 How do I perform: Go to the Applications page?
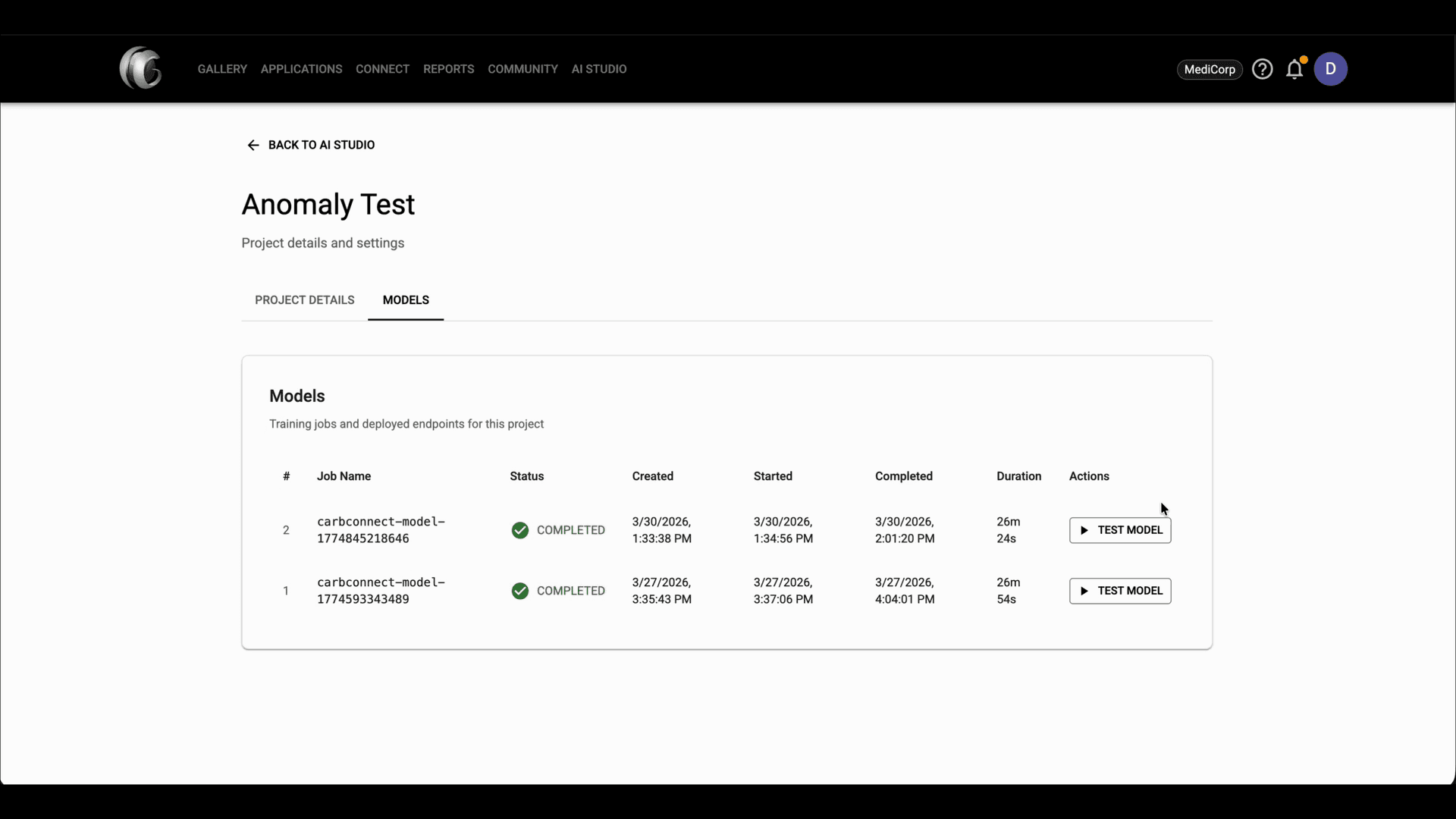(301, 69)
